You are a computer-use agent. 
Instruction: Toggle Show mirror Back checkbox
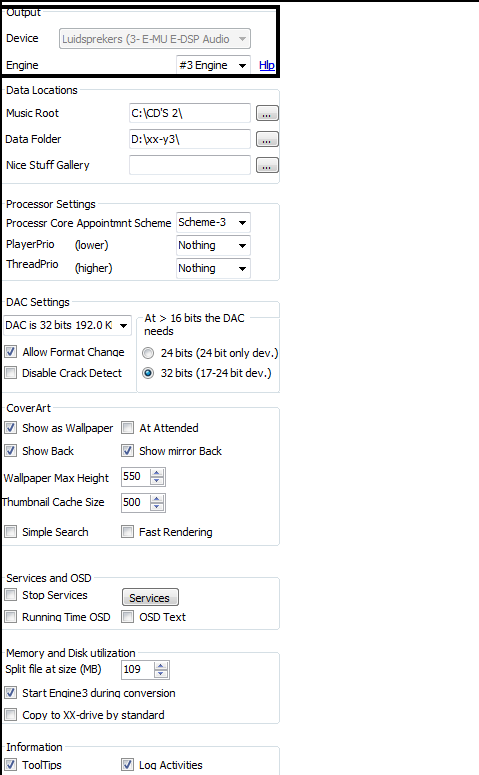128,450
